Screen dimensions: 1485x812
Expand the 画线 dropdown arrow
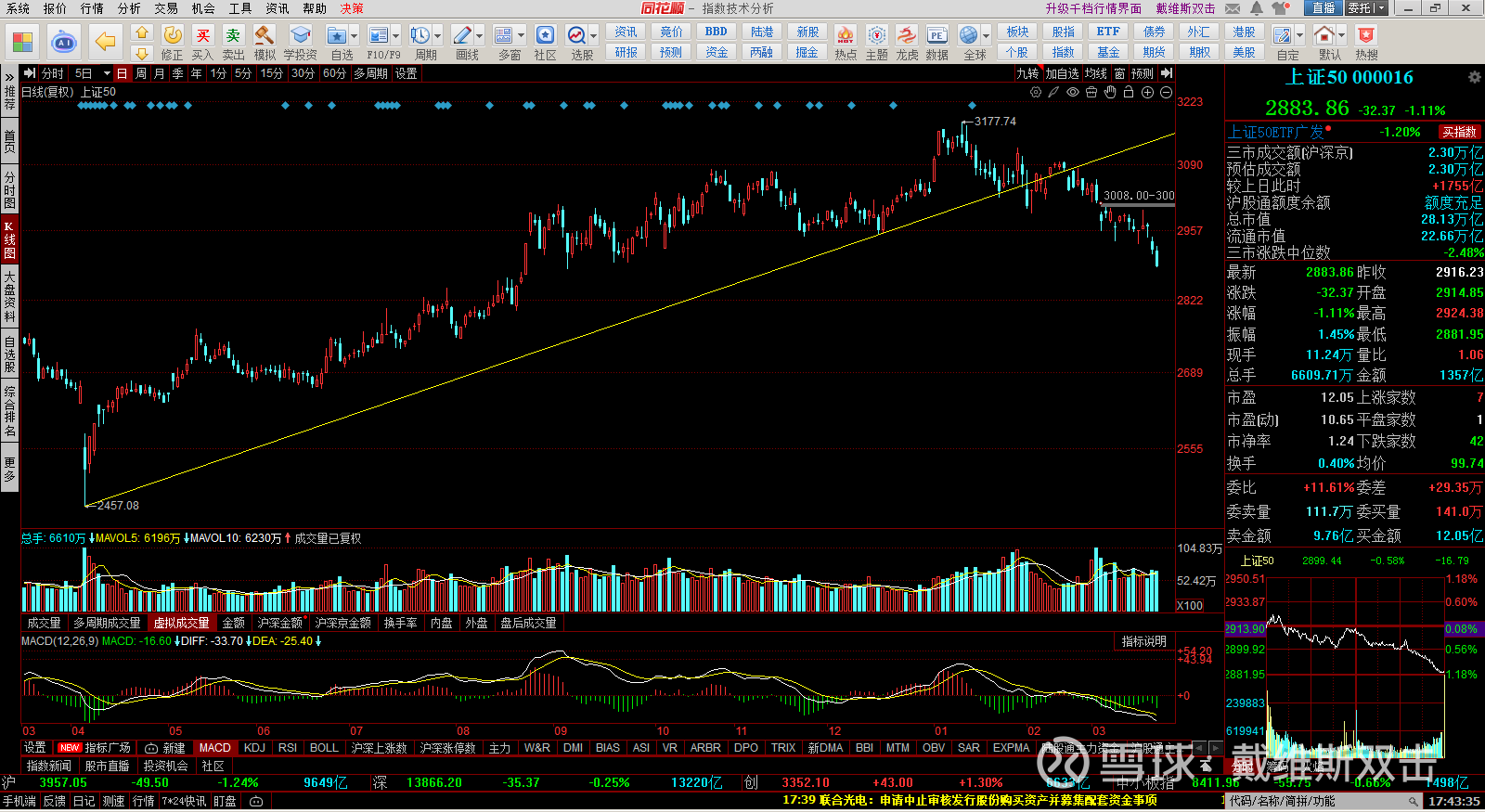pos(479,36)
